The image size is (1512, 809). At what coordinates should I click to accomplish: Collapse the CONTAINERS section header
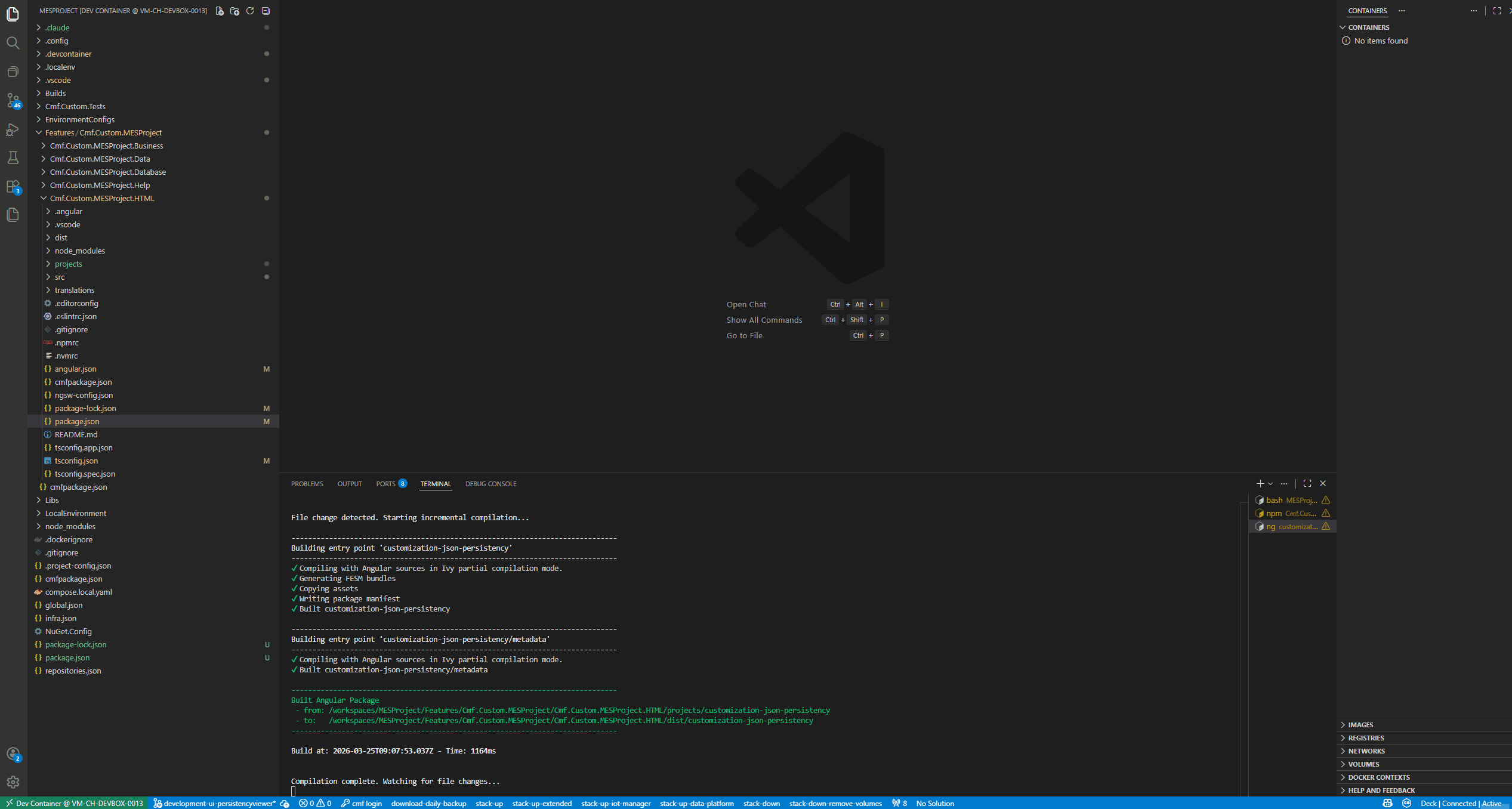click(1369, 27)
